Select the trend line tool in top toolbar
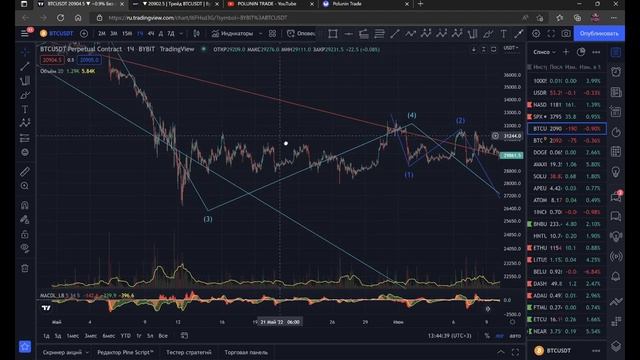The height and width of the screenshot is (360, 640). tap(395, 34)
